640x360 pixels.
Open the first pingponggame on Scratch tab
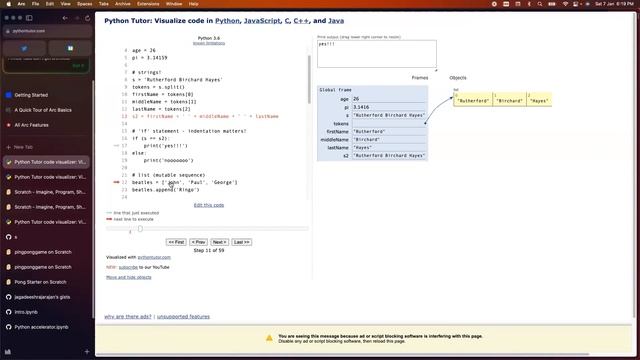[46, 252]
